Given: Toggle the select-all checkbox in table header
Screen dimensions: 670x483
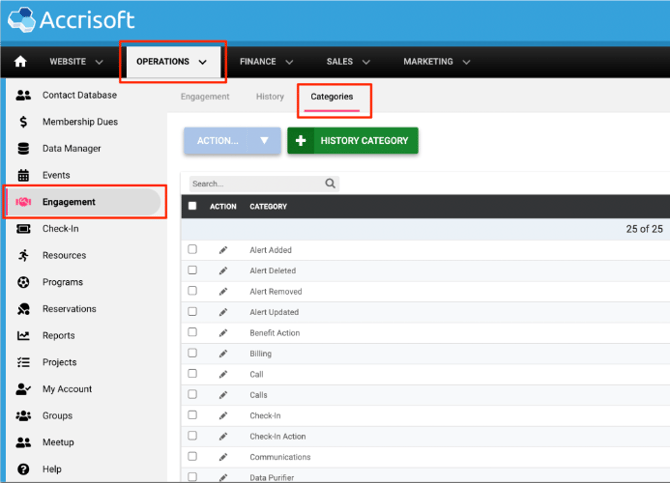Looking at the screenshot, I should click(x=193, y=206).
